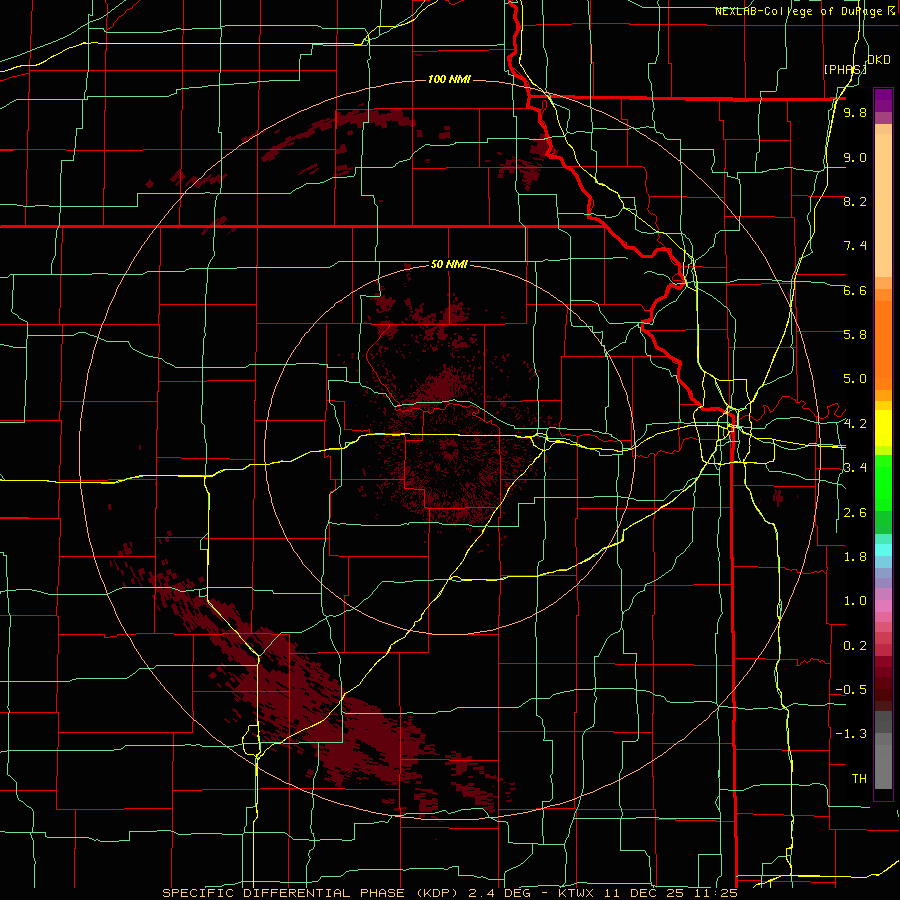
Task: Click the -0.5 value on the color scale
Action: 851,690
